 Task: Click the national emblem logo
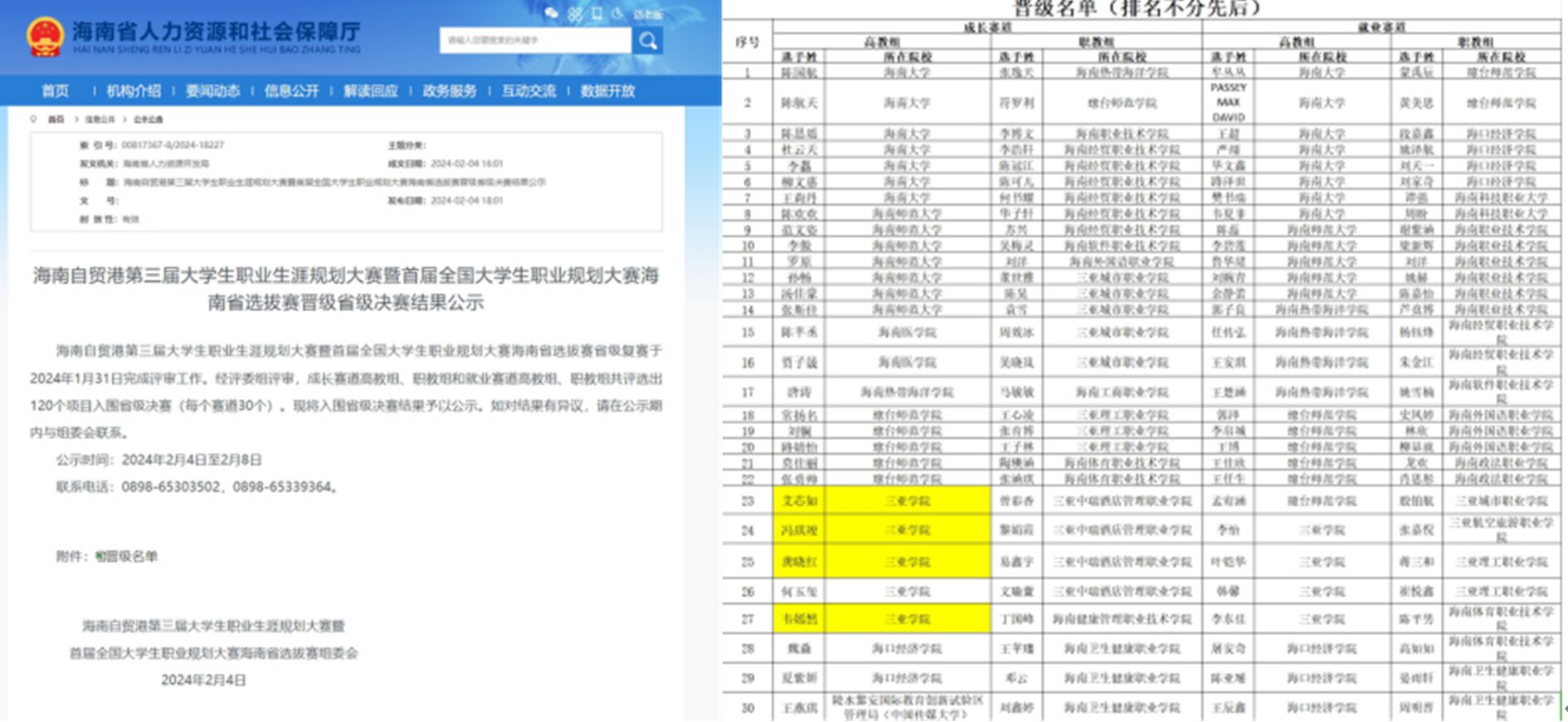[45, 37]
